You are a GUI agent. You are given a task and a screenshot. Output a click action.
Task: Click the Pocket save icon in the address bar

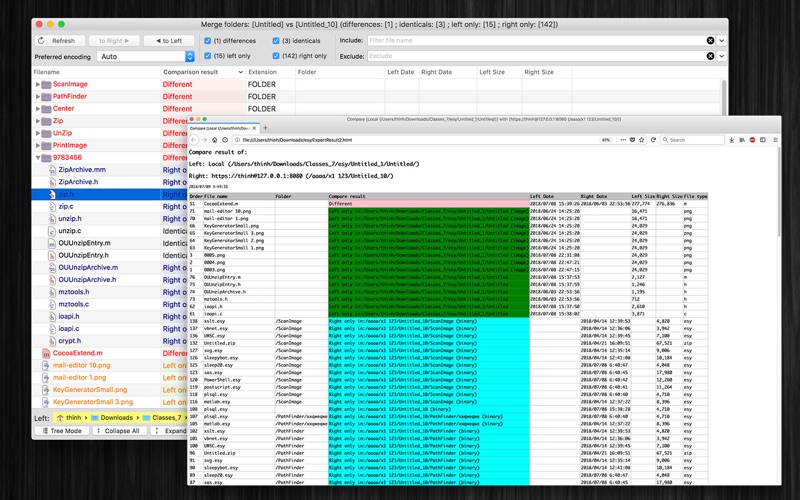pos(632,140)
